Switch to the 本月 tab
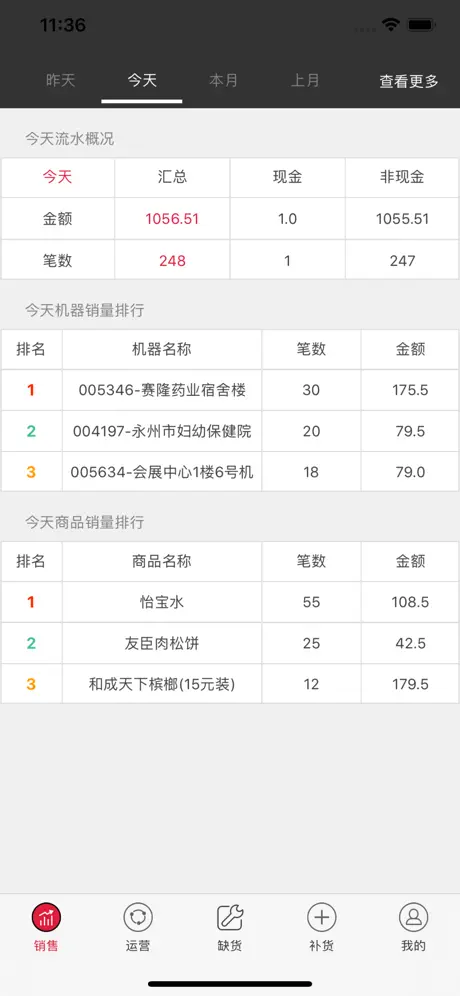460x996 pixels. [223, 81]
